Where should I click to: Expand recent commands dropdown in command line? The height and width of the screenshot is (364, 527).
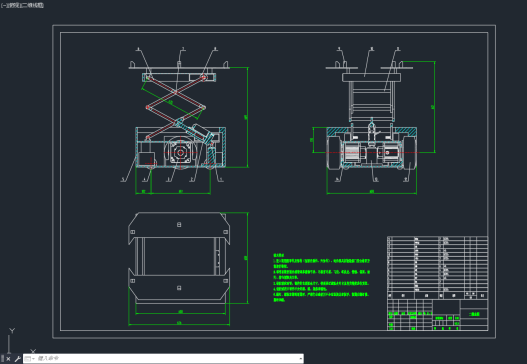[x=30, y=359]
